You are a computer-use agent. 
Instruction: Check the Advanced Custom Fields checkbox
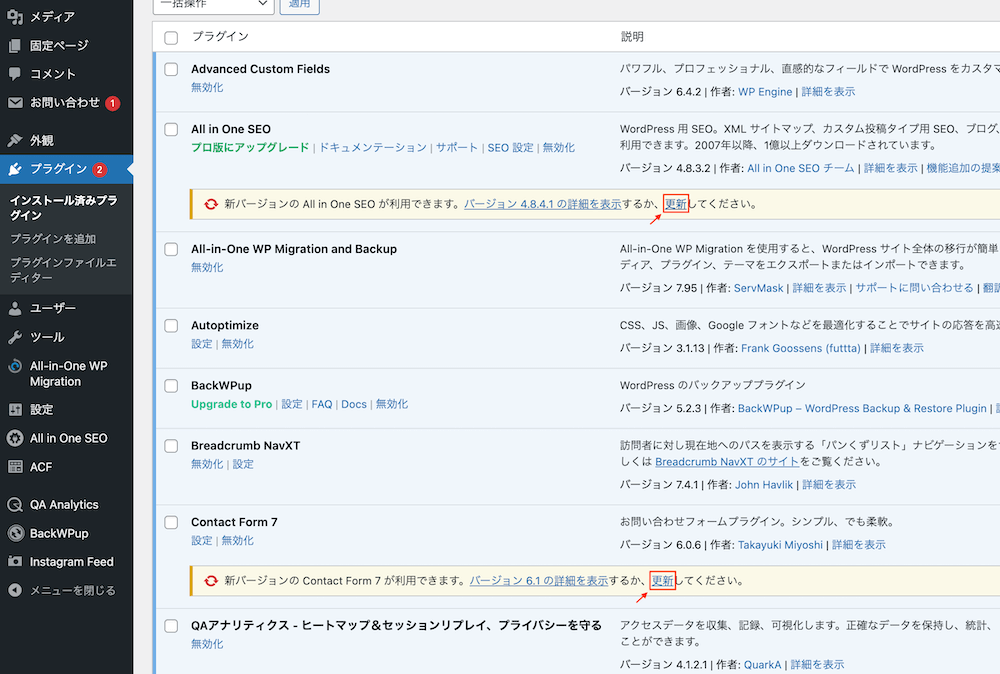coord(171,70)
